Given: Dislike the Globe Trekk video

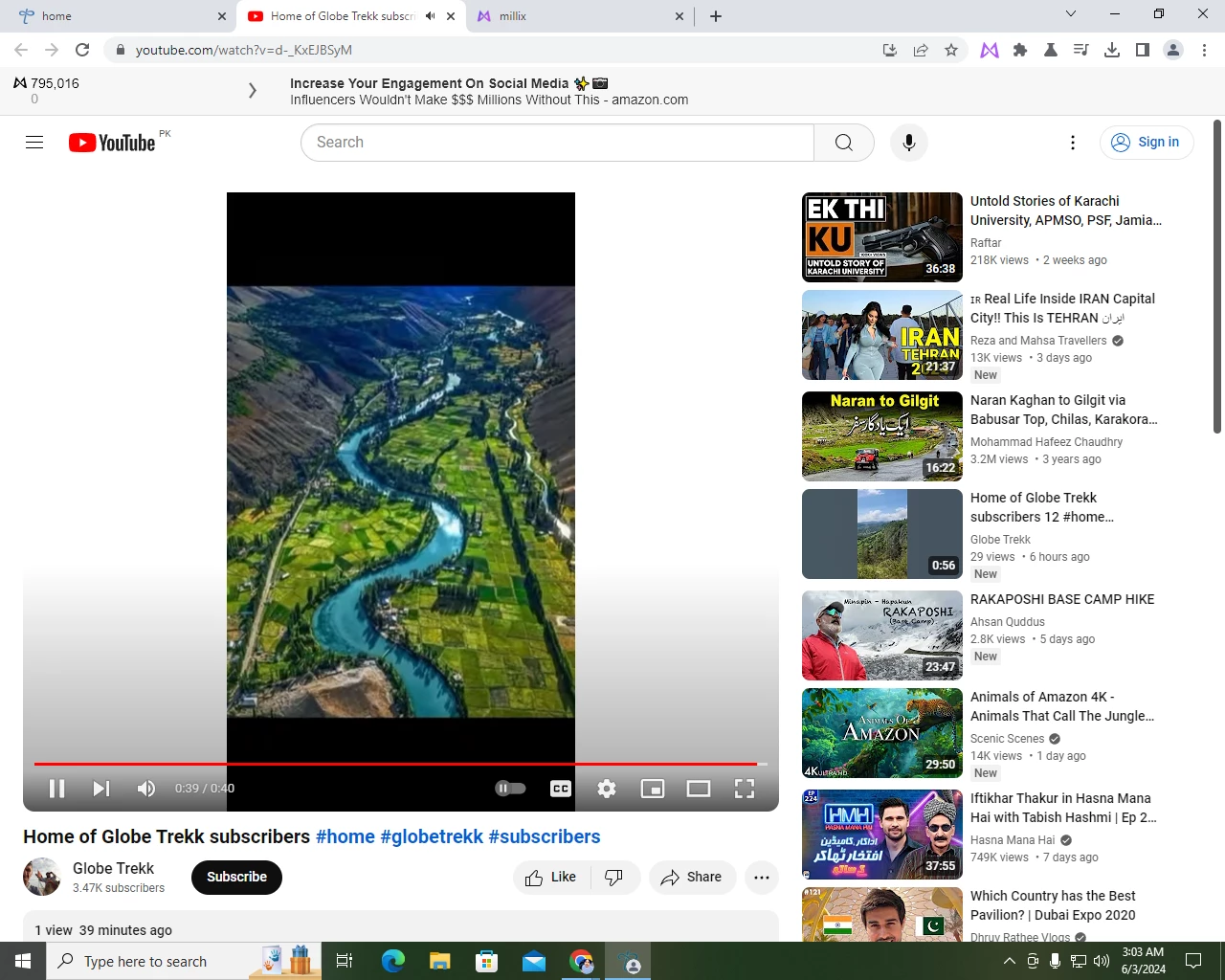Looking at the screenshot, I should (x=614, y=878).
